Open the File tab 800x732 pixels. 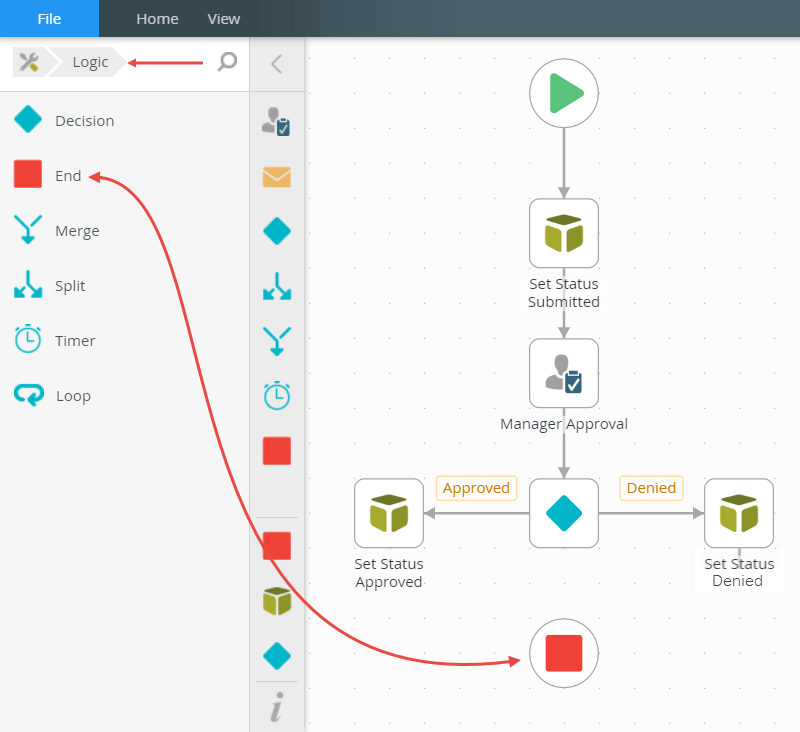[x=49, y=19]
